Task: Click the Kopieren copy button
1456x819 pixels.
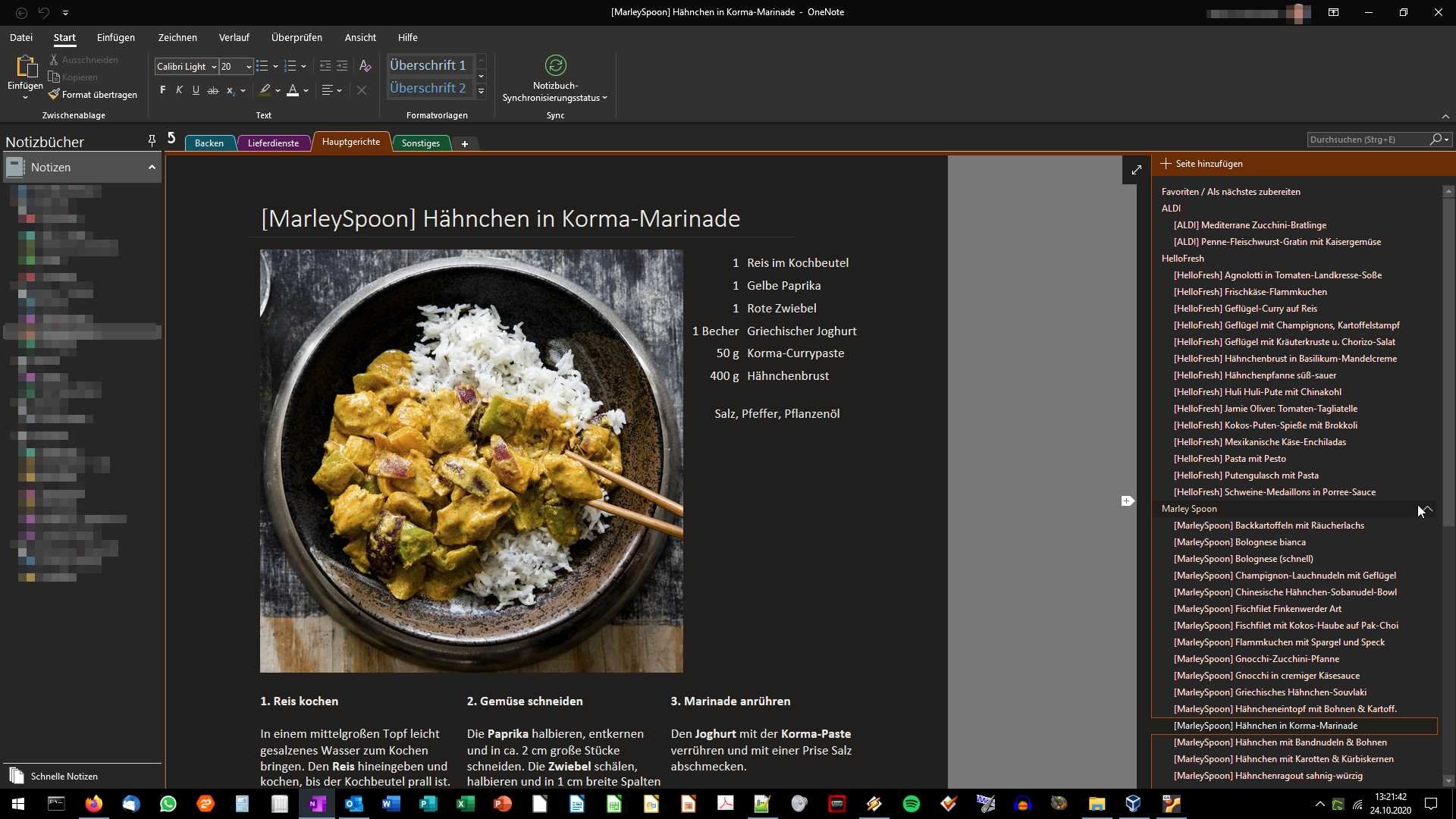Action: coord(73,77)
